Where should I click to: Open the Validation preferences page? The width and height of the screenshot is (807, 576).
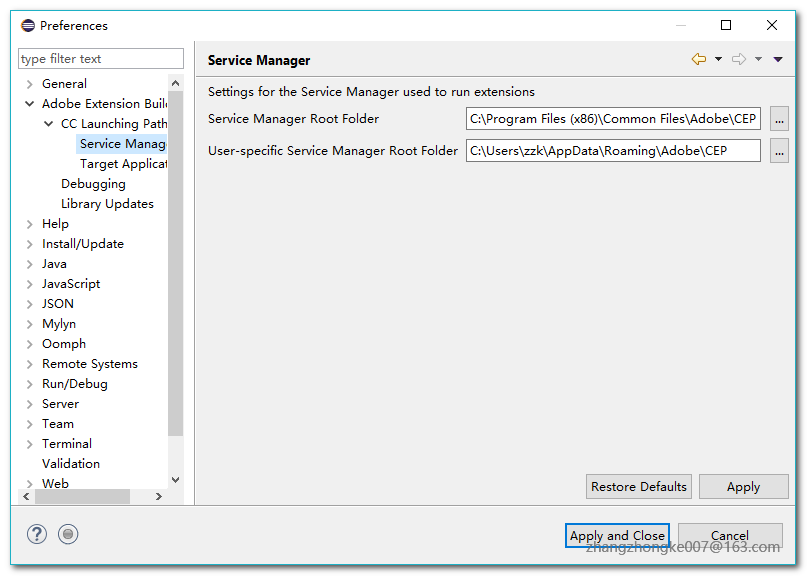tap(71, 464)
